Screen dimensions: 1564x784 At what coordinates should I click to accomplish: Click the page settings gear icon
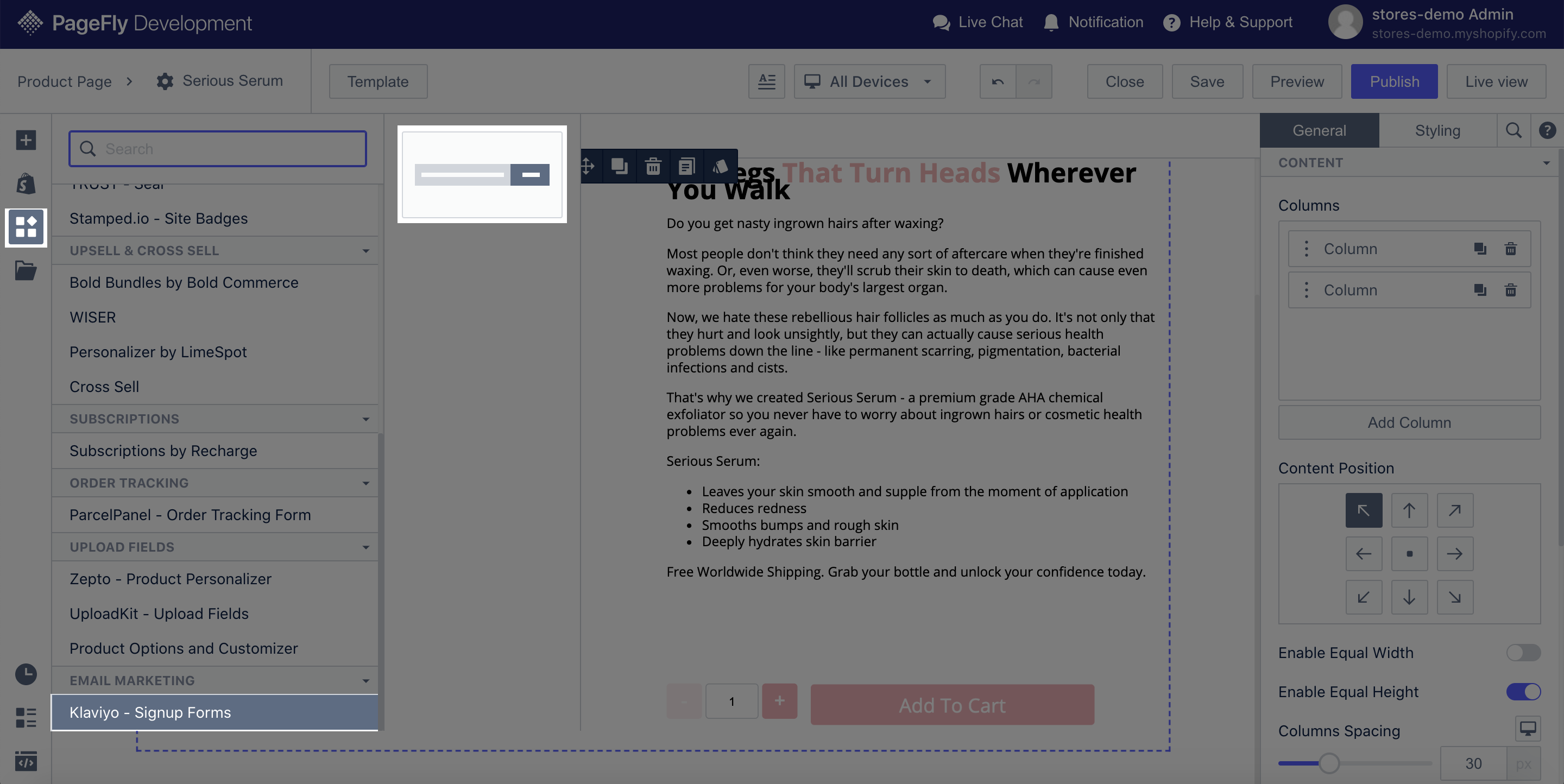pyautogui.click(x=165, y=81)
